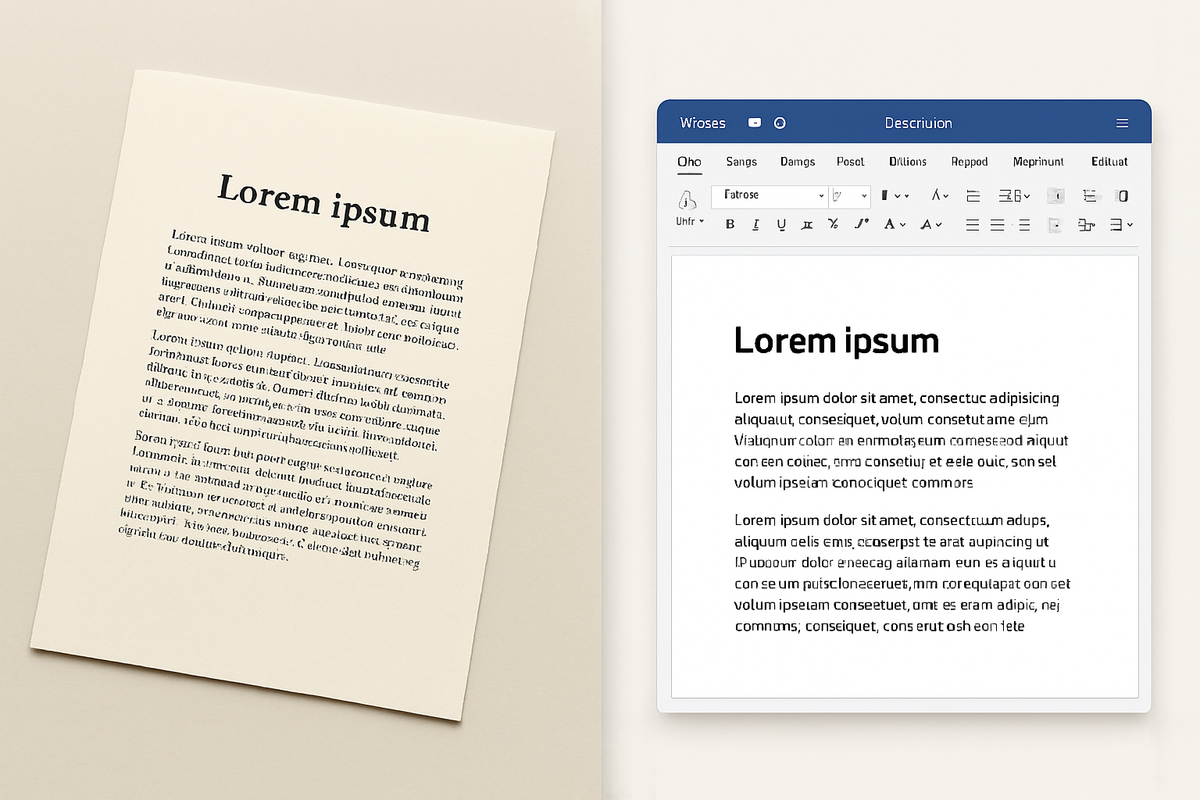The image size is (1200, 800).
Task: Switch to the Sangs tab
Action: point(741,161)
